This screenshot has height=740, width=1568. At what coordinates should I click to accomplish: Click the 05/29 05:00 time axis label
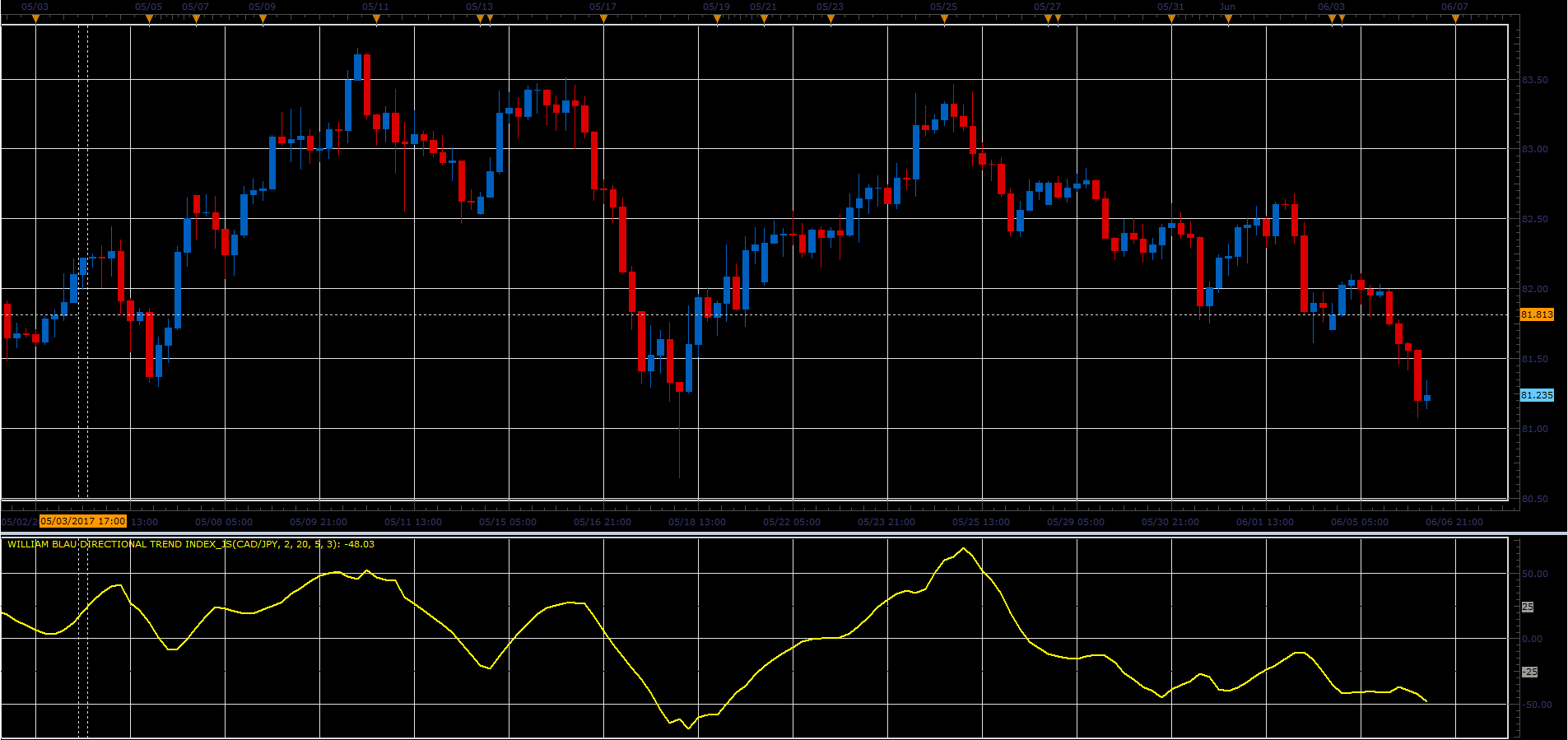(x=1076, y=522)
